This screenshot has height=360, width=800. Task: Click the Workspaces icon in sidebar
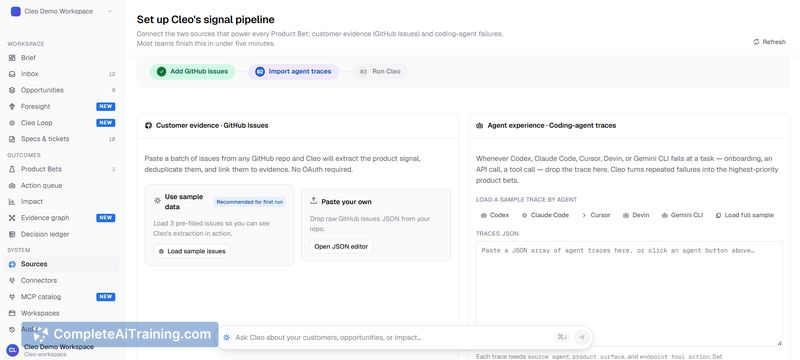pos(12,313)
